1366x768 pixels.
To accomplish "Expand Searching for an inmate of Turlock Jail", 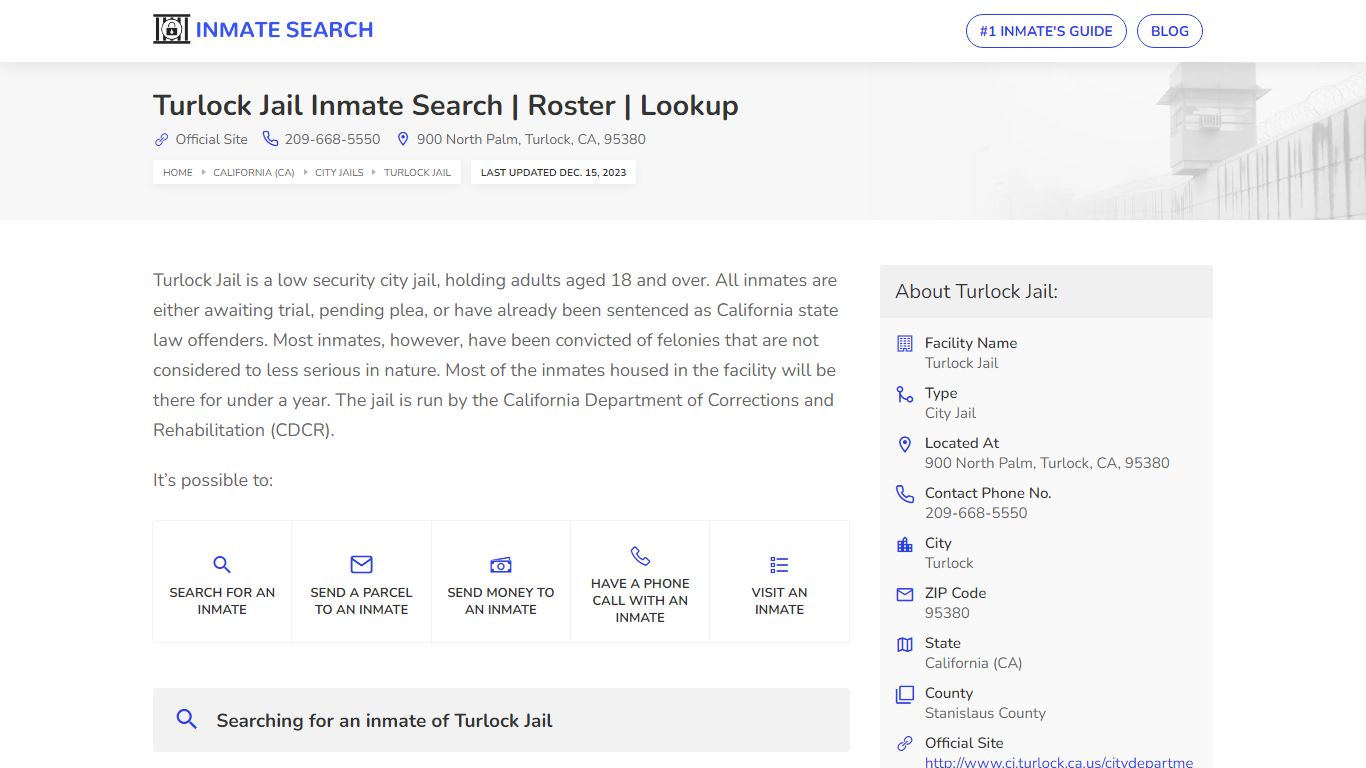I will pos(501,720).
